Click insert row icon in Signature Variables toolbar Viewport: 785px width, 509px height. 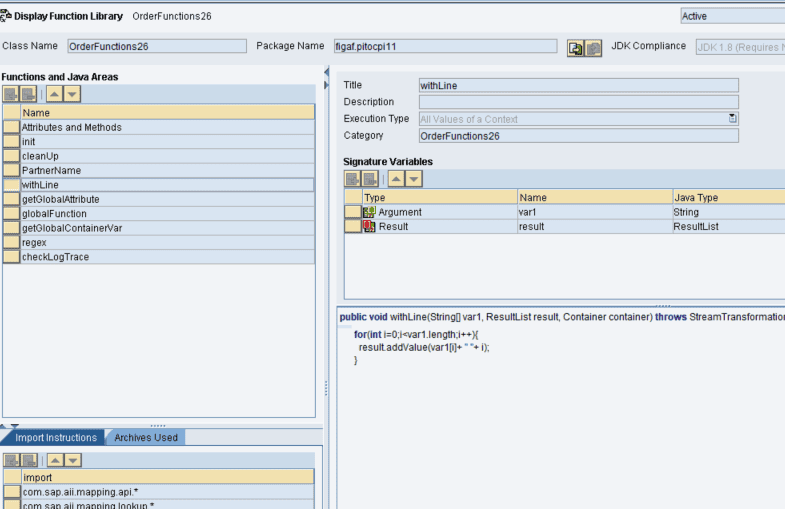[x=352, y=179]
